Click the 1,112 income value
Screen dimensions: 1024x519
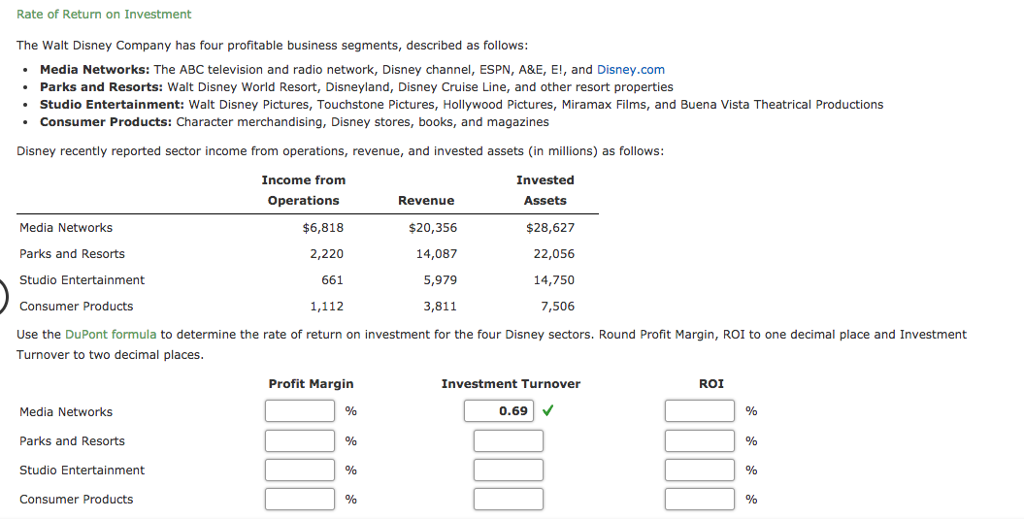(x=327, y=306)
